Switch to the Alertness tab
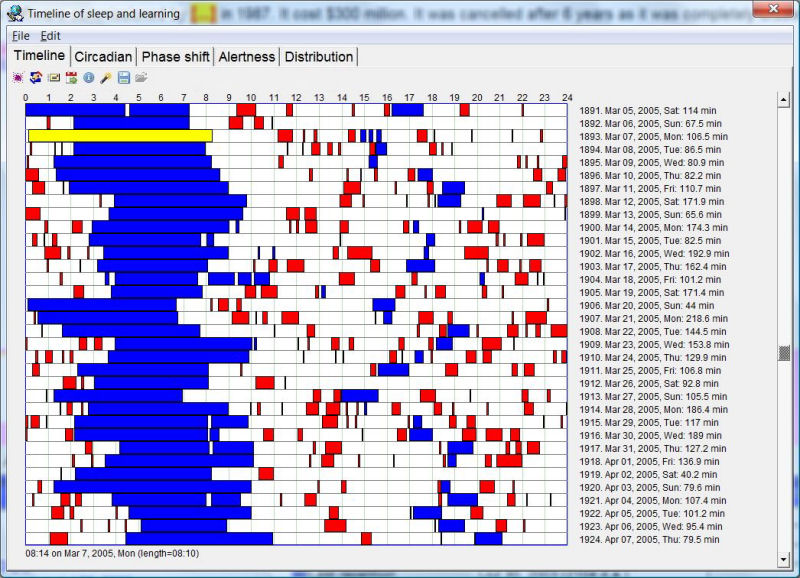The height and width of the screenshot is (578, 800). click(246, 57)
